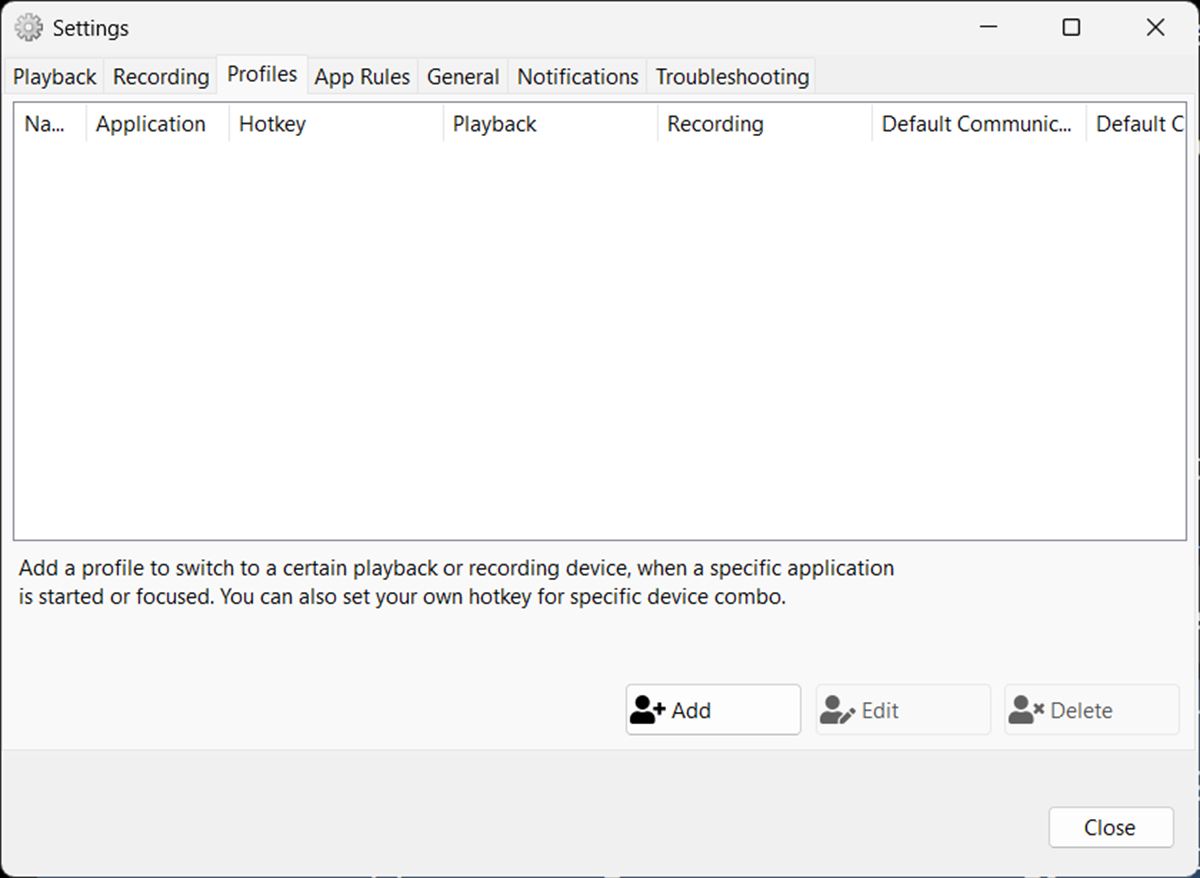This screenshot has width=1200, height=878.
Task: Click the Playback column header in list
Action: tap(550, 124)
